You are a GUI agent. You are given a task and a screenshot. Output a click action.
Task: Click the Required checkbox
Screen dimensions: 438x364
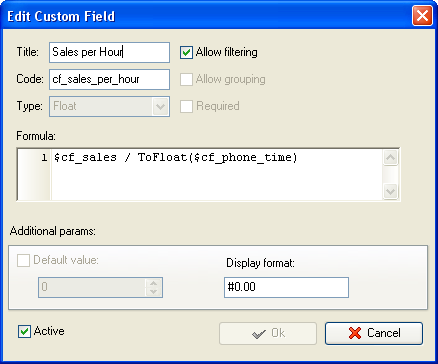coord(186,106)
